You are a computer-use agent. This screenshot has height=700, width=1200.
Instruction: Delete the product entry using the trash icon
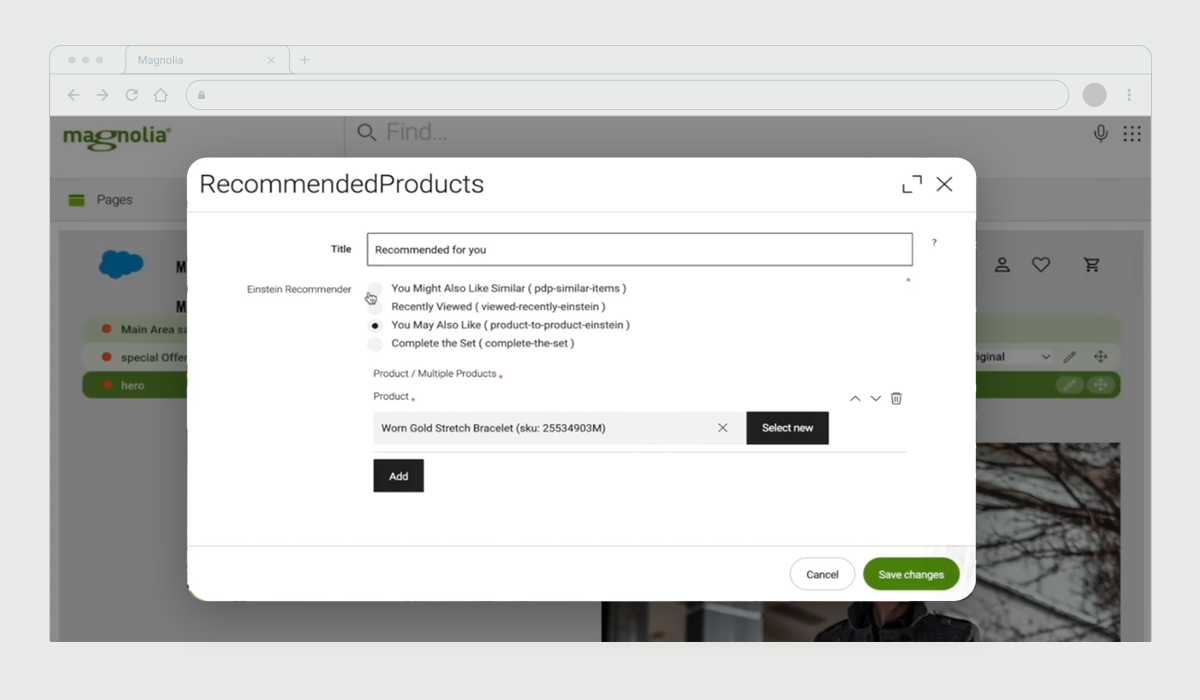(896, 397)
